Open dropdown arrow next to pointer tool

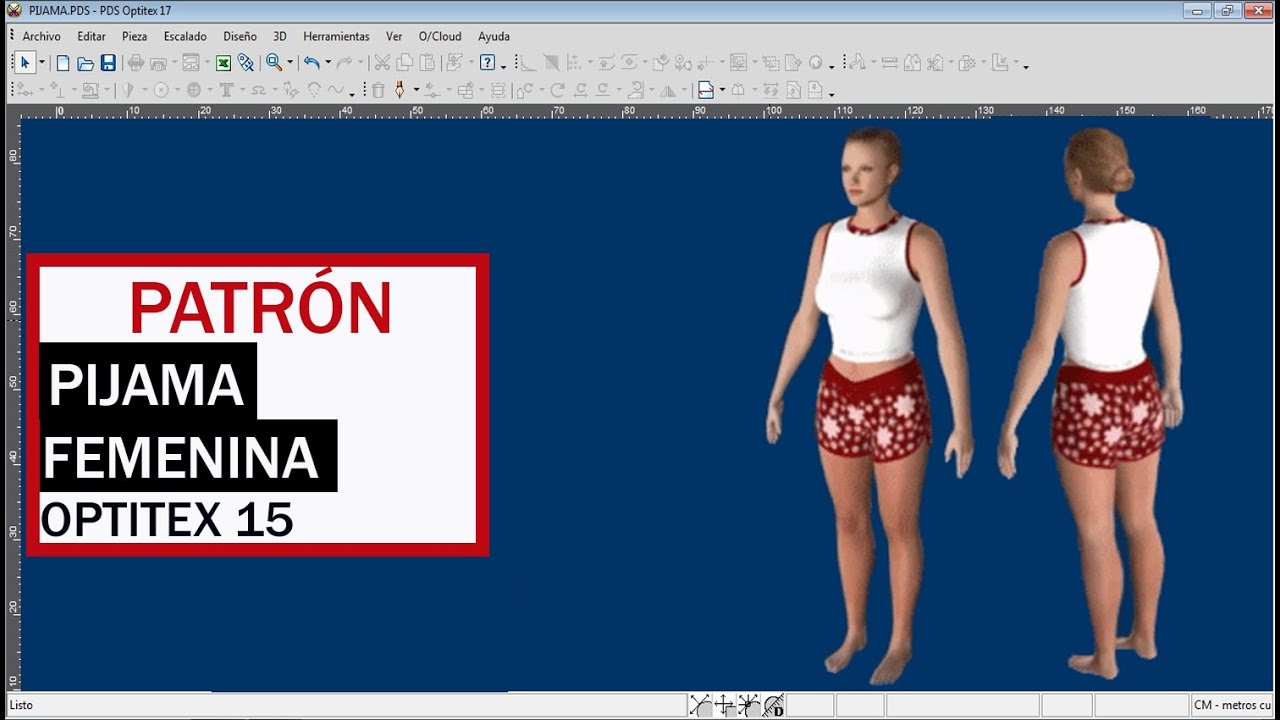coord(41,63)
